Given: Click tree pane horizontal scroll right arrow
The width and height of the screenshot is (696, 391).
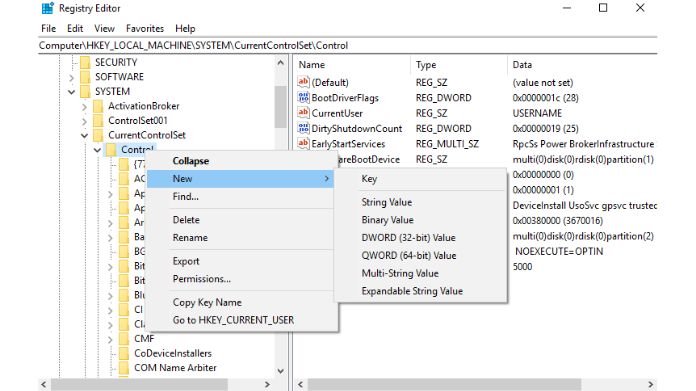Looking at the screenshot, I should pos(267,384).
